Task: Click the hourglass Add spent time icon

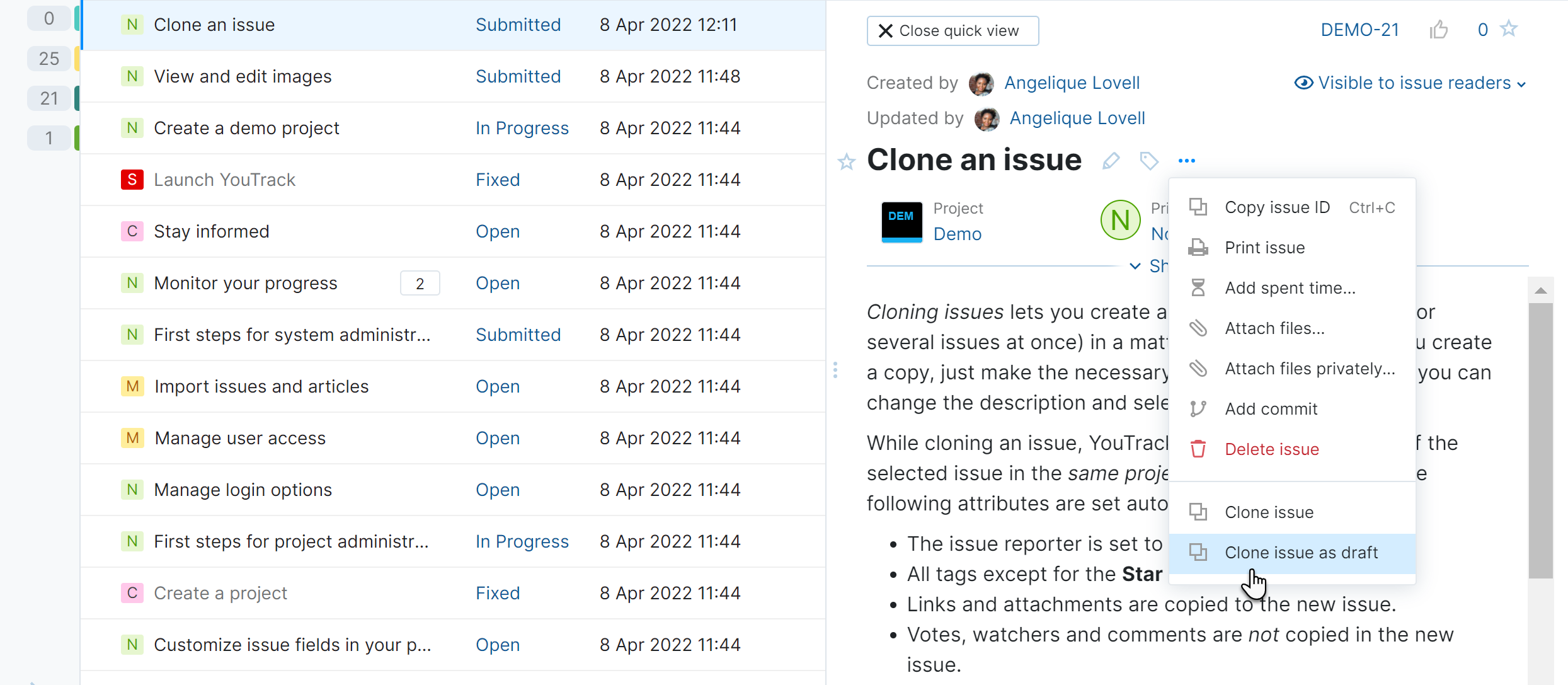Action: pyautogui.click(x=1198, y=288)
